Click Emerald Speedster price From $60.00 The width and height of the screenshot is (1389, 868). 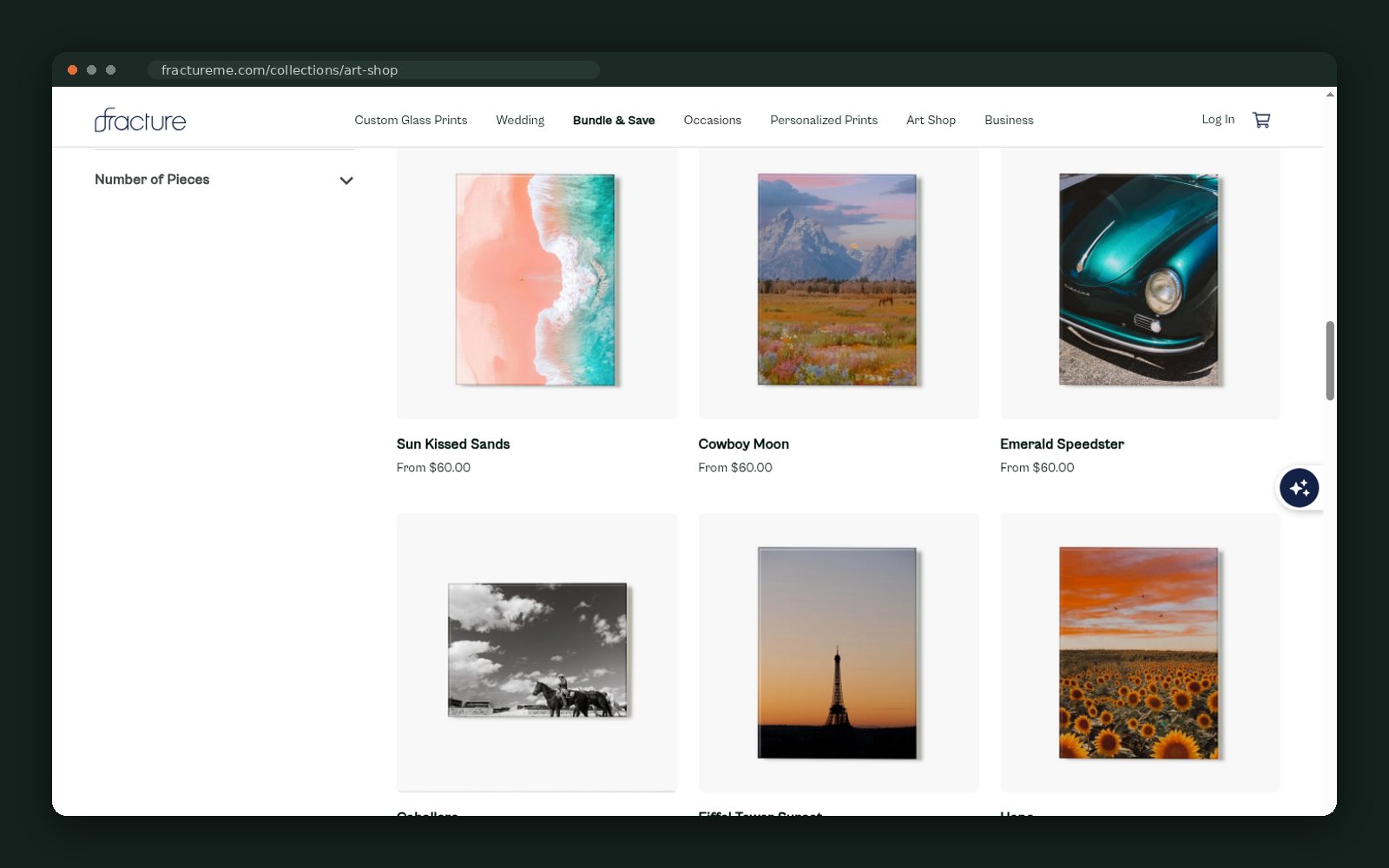tap(1037, 467)
